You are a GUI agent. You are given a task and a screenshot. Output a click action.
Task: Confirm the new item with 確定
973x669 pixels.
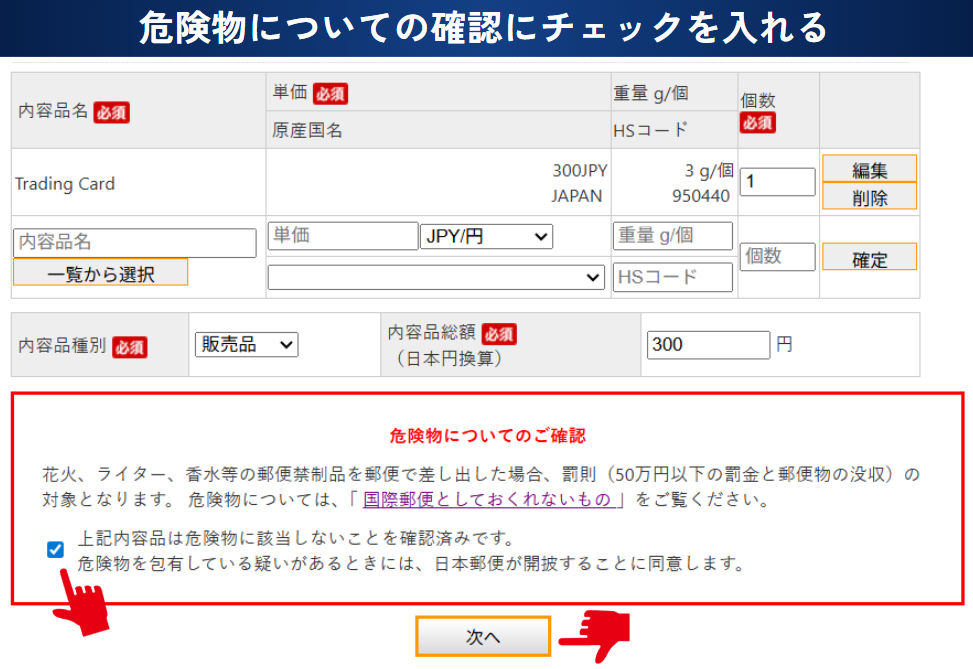869,259
